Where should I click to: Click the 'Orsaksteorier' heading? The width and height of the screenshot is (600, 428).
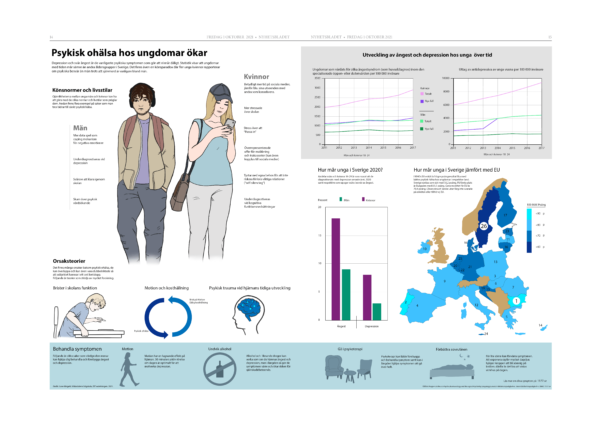pos(69,261)
